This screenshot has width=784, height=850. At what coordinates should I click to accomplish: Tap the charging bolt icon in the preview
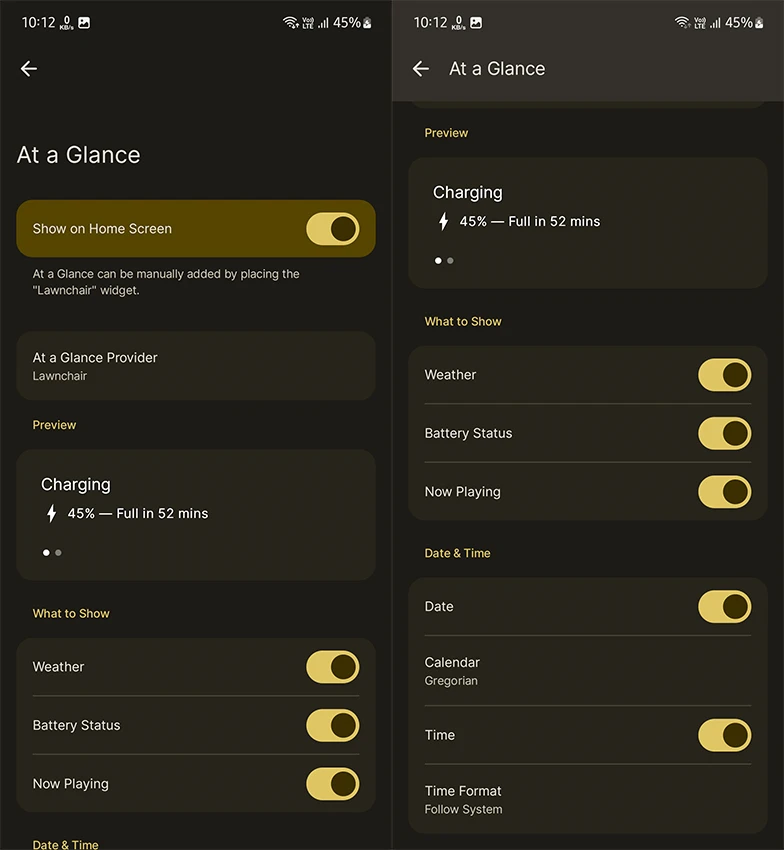pos(443,222)
